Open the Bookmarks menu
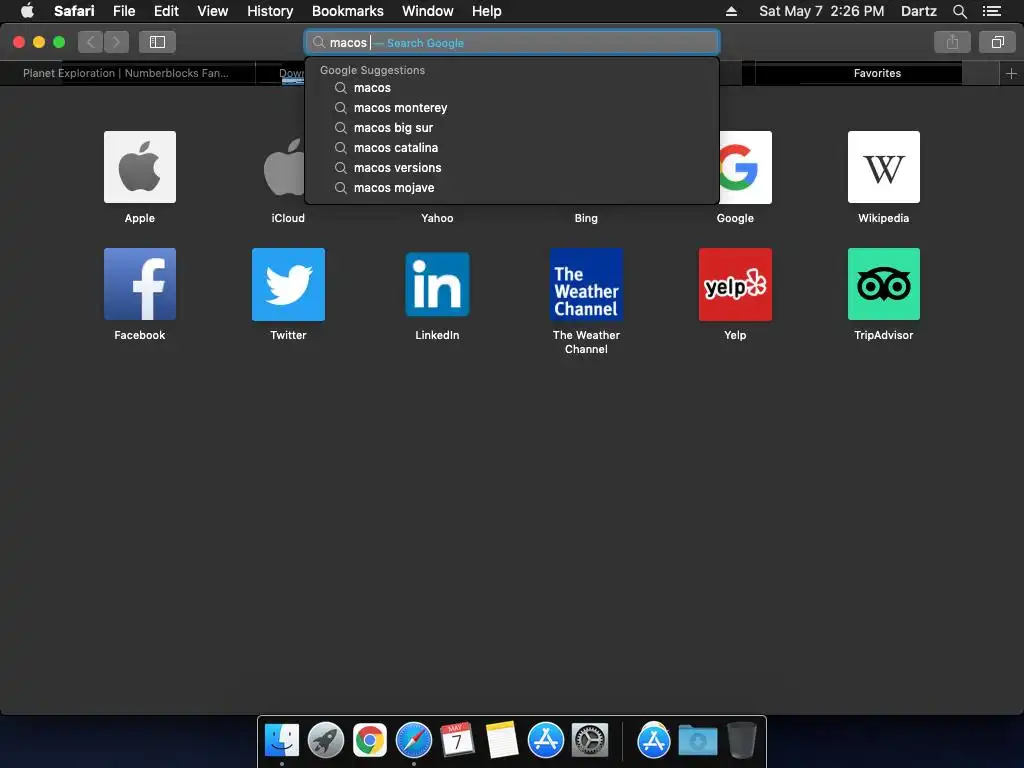Viewport: 1024px width, 768px height. click(x=347, y=11)
